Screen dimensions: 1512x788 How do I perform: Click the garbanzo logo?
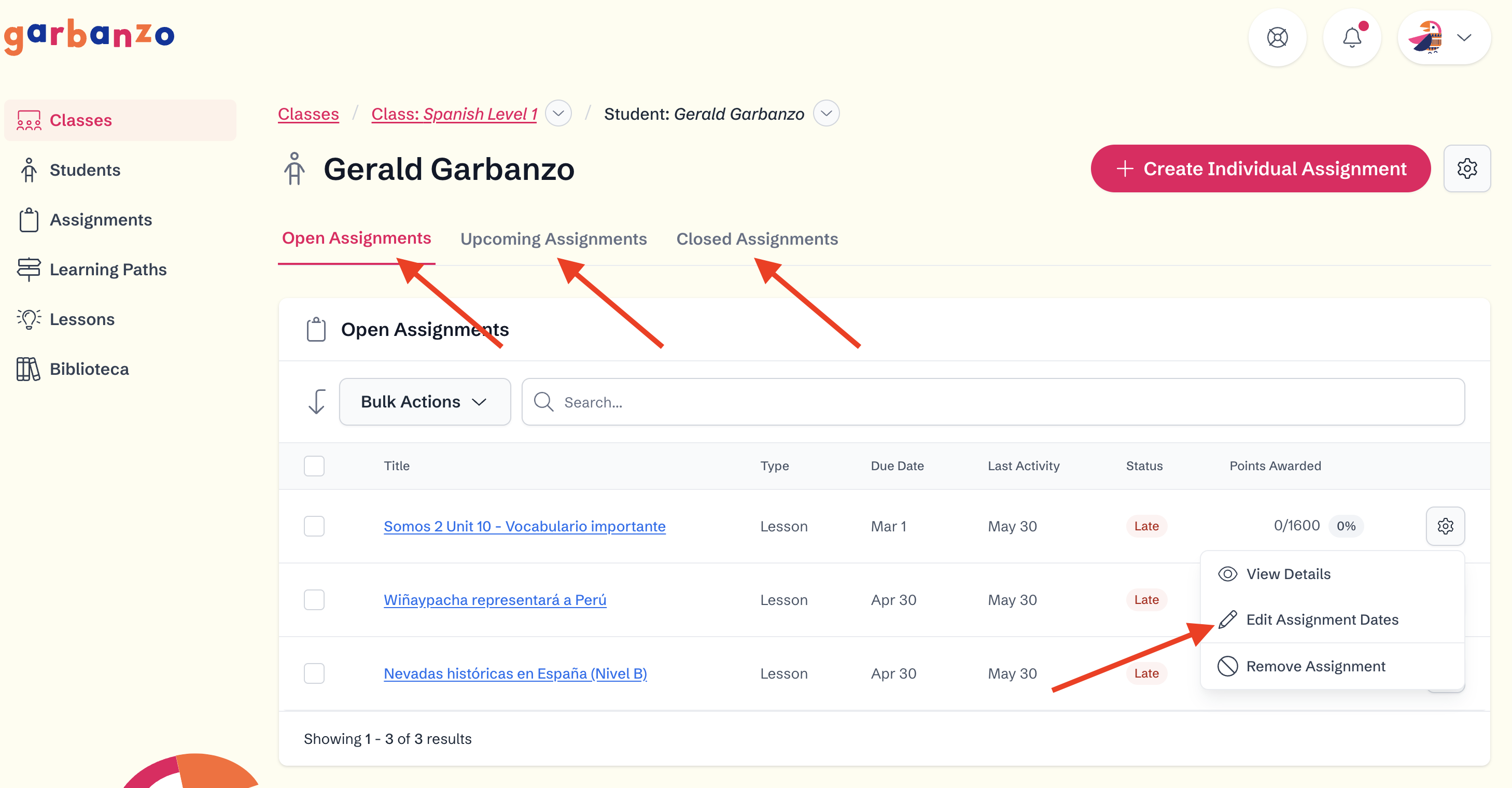[x=89, y=36]
